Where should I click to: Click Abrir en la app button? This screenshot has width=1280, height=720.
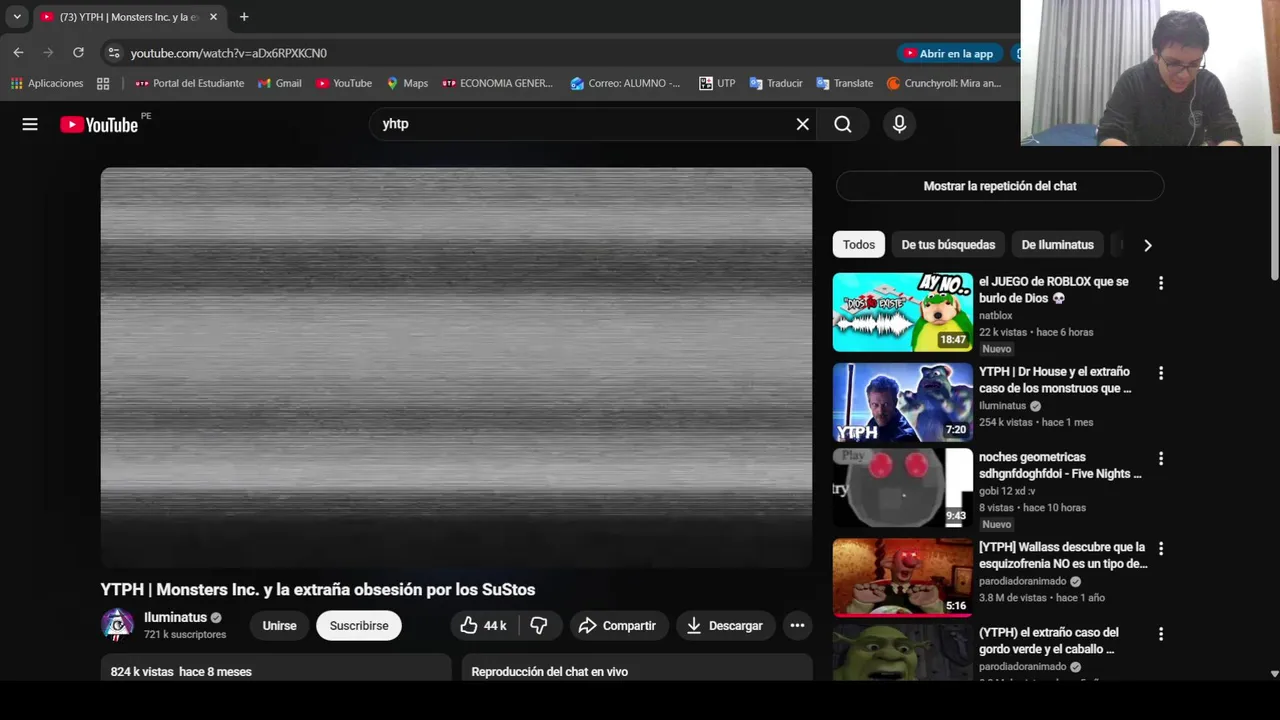[948, 53]
